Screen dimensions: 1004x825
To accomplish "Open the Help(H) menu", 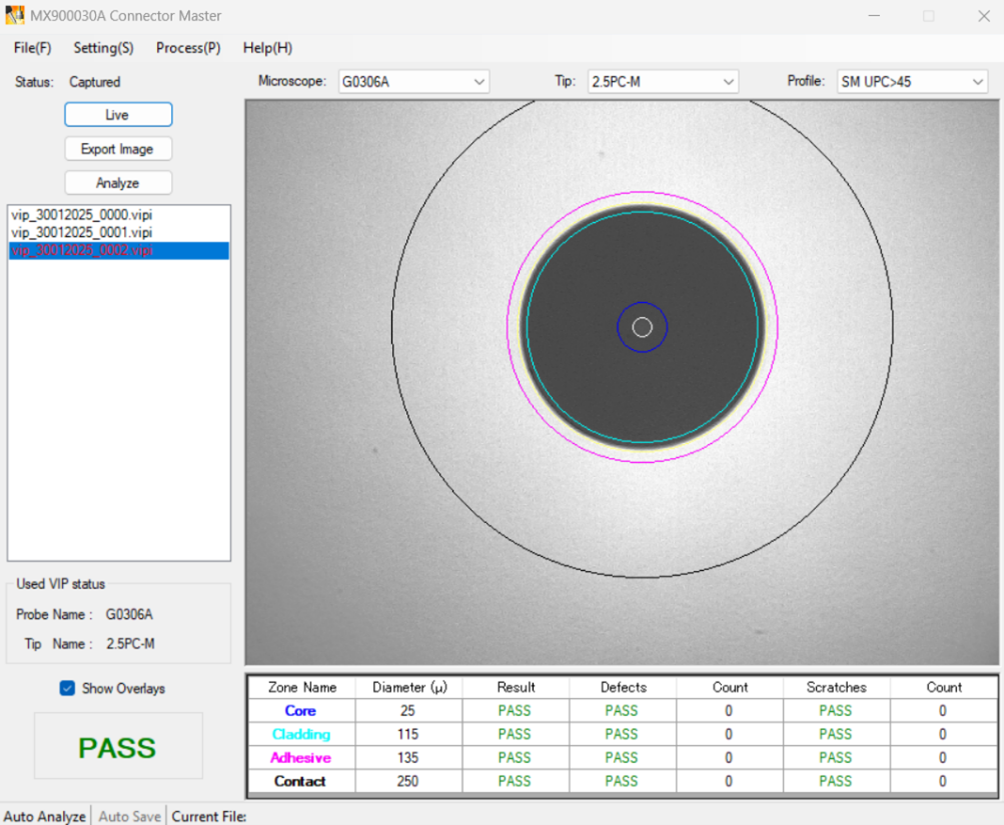I will click(267, 48).
